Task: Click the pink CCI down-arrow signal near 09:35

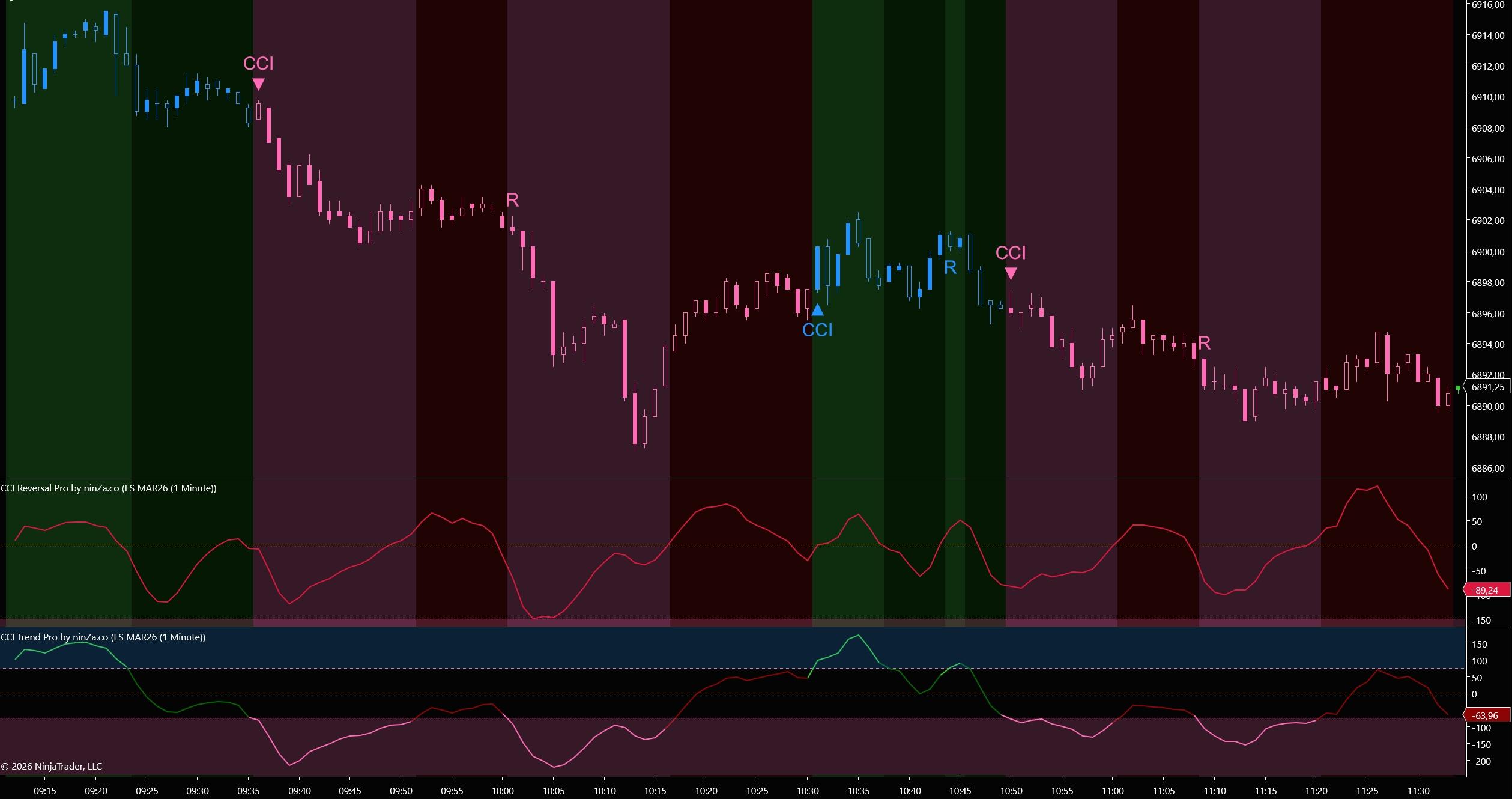Action: [x=258, y=84]
